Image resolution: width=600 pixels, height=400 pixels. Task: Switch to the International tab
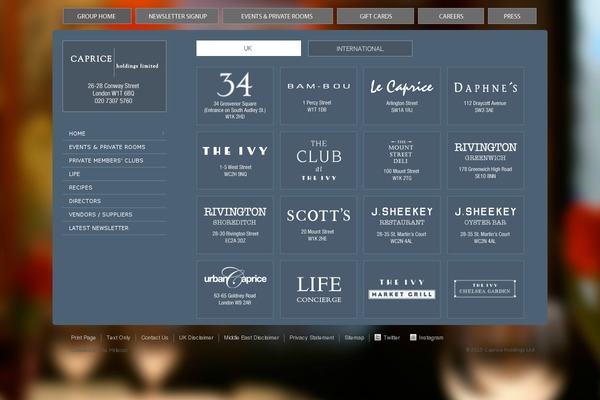click(360, 49)
